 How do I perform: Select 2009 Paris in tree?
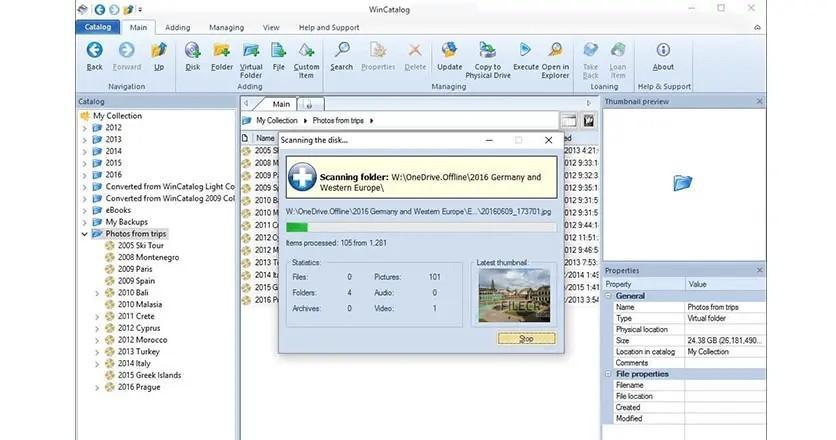pyautogui.click(x=134, y=269)
